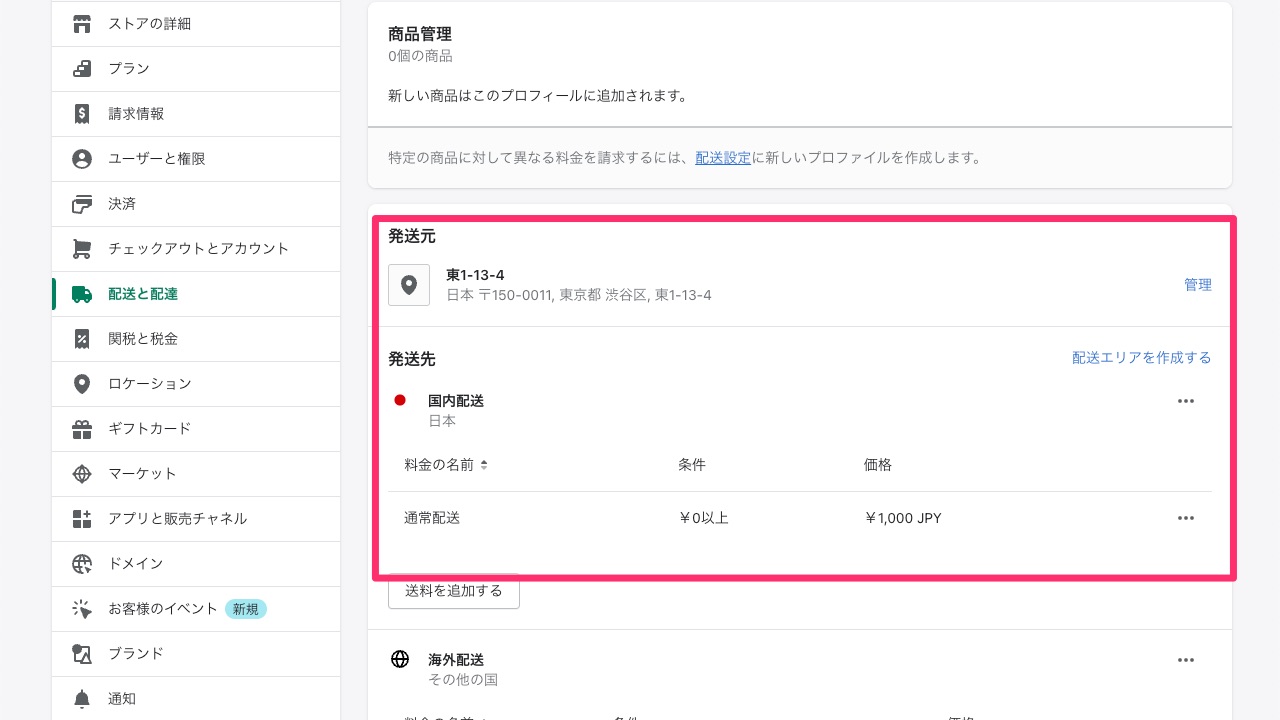Select 決済 in the settings menu

[x=196, y=204]
